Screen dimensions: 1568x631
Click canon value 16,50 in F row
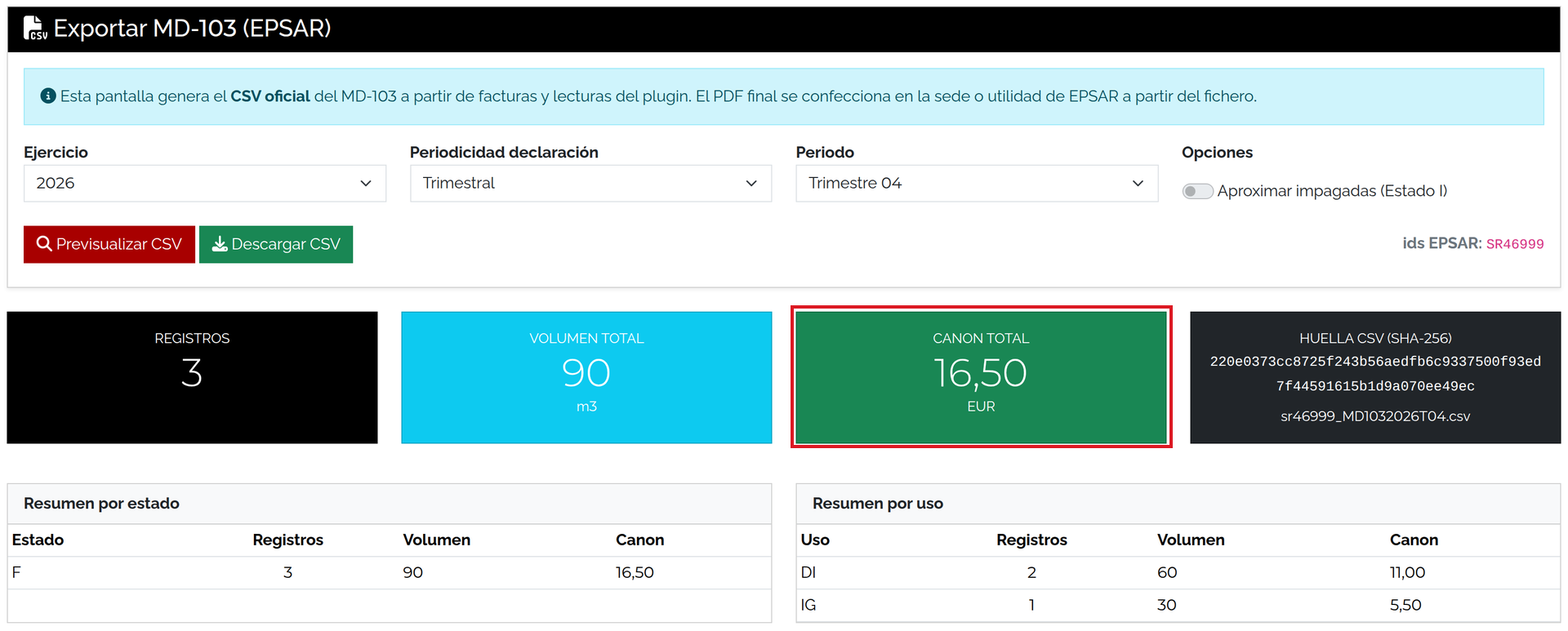[635, 572]
